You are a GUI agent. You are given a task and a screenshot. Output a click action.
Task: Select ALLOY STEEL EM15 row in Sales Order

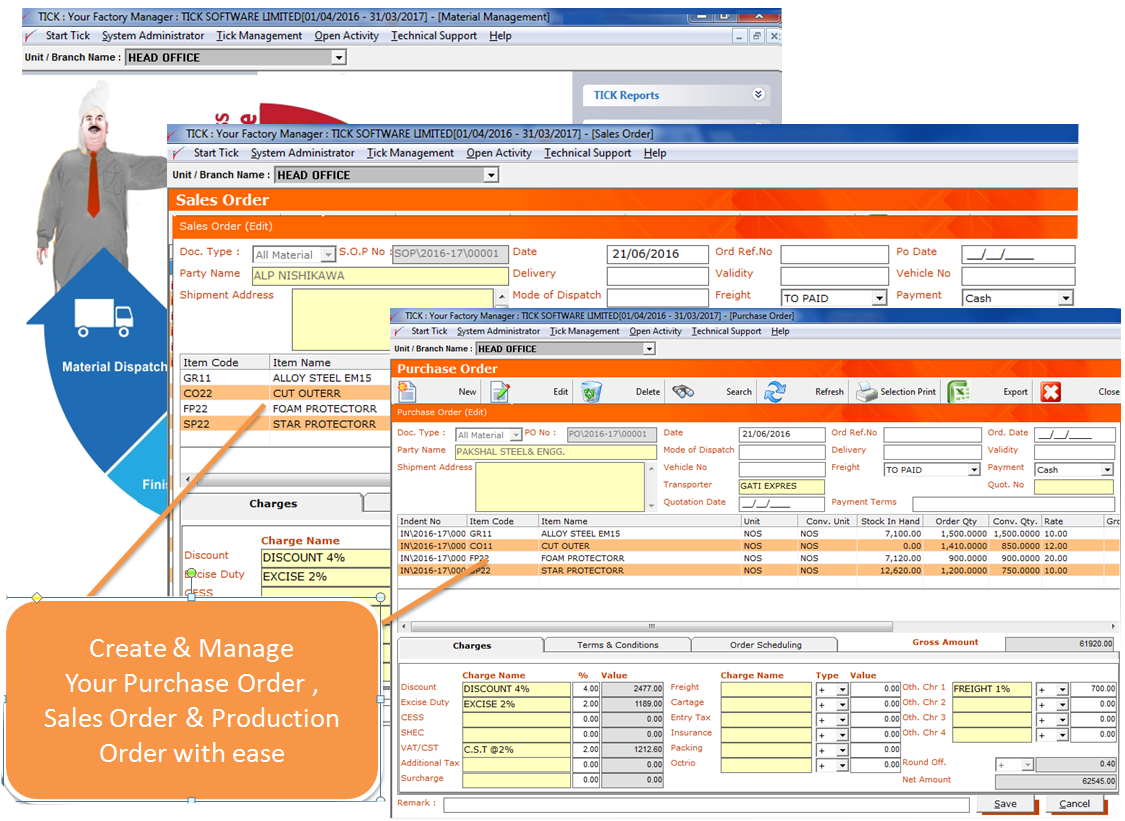pos(286,378)
